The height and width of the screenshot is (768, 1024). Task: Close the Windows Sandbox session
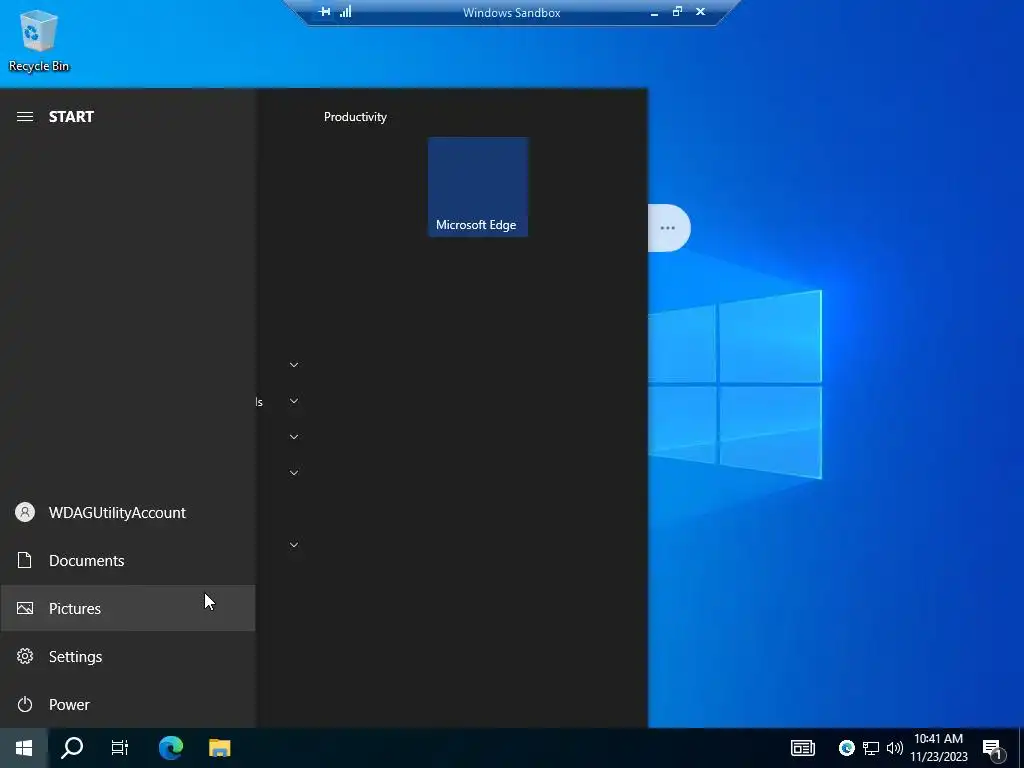[x=700, y=12]
